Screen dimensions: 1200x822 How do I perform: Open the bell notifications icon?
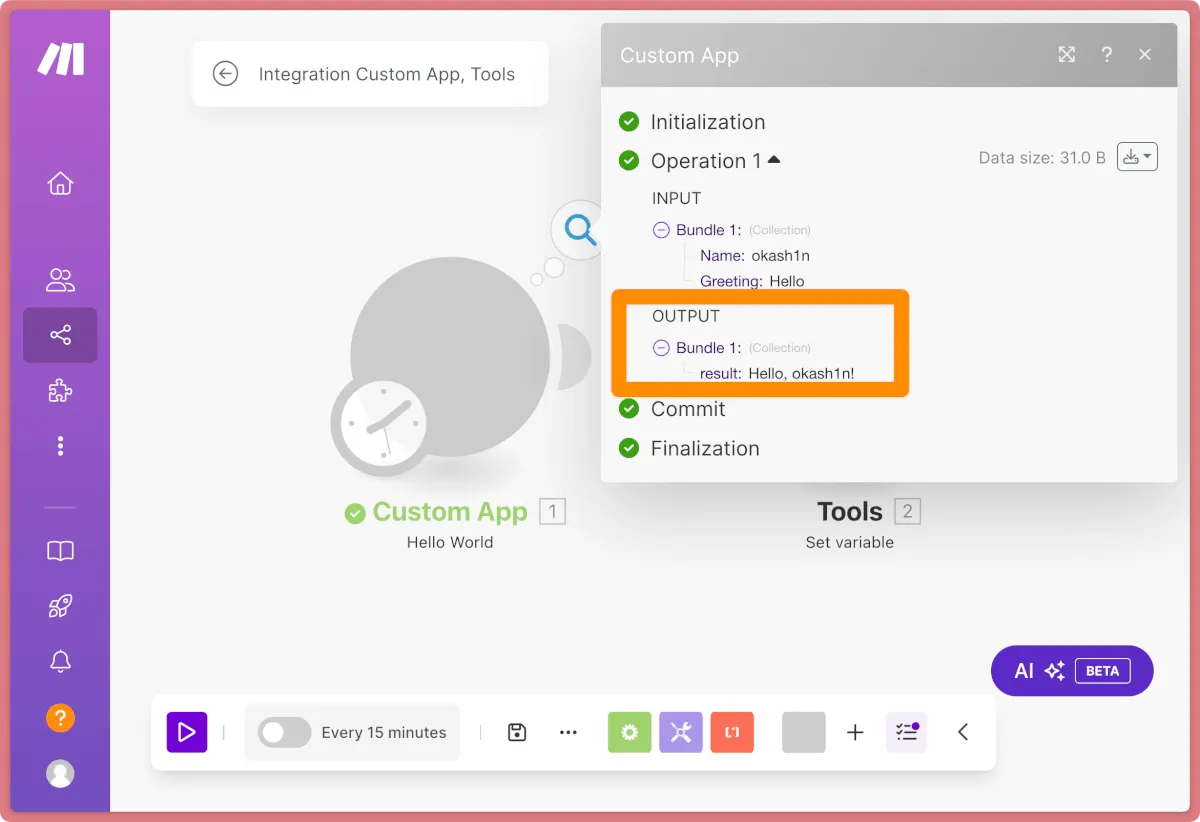[x=60, y=661]
